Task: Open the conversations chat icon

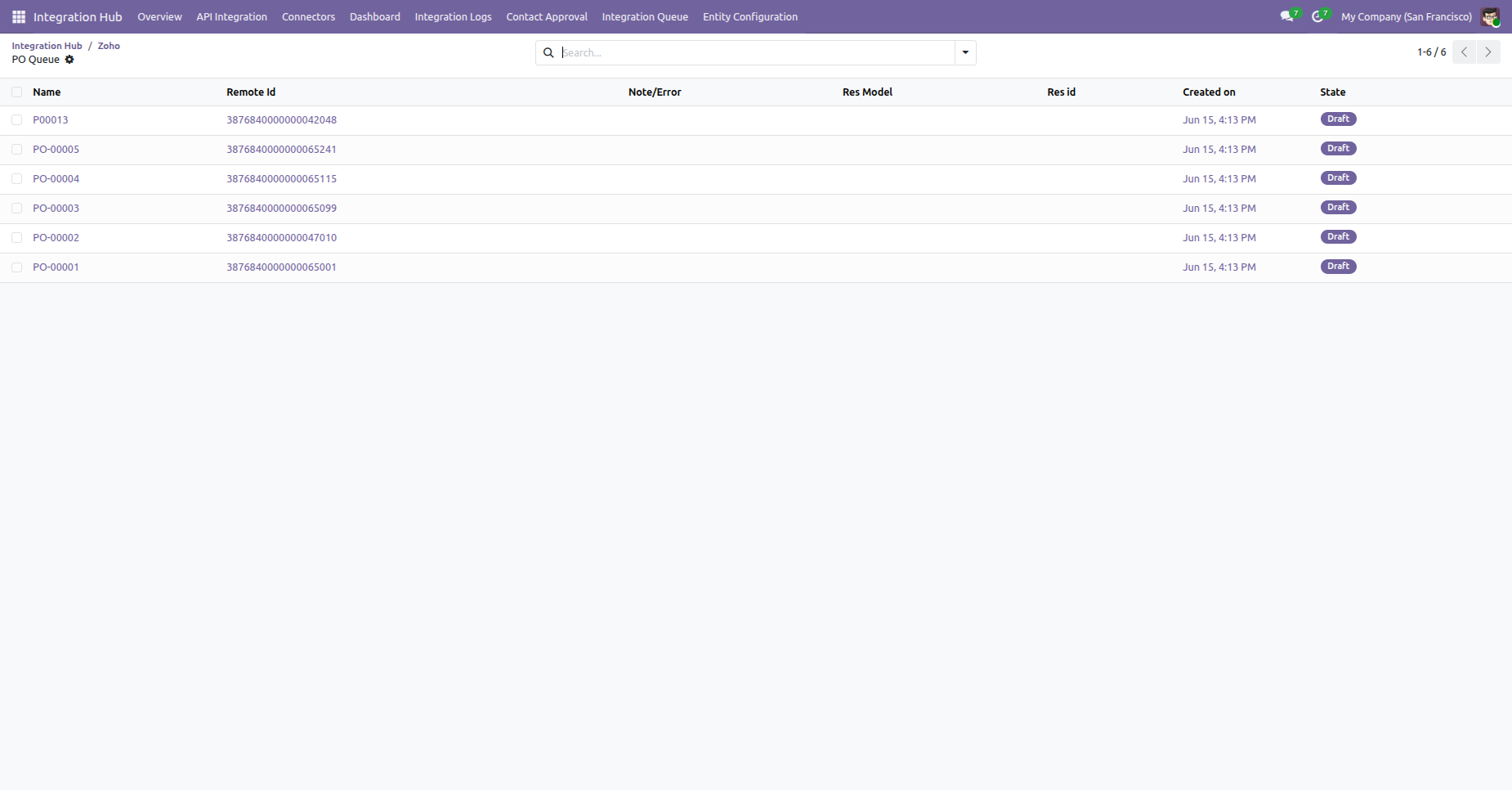Action: 1287,16
